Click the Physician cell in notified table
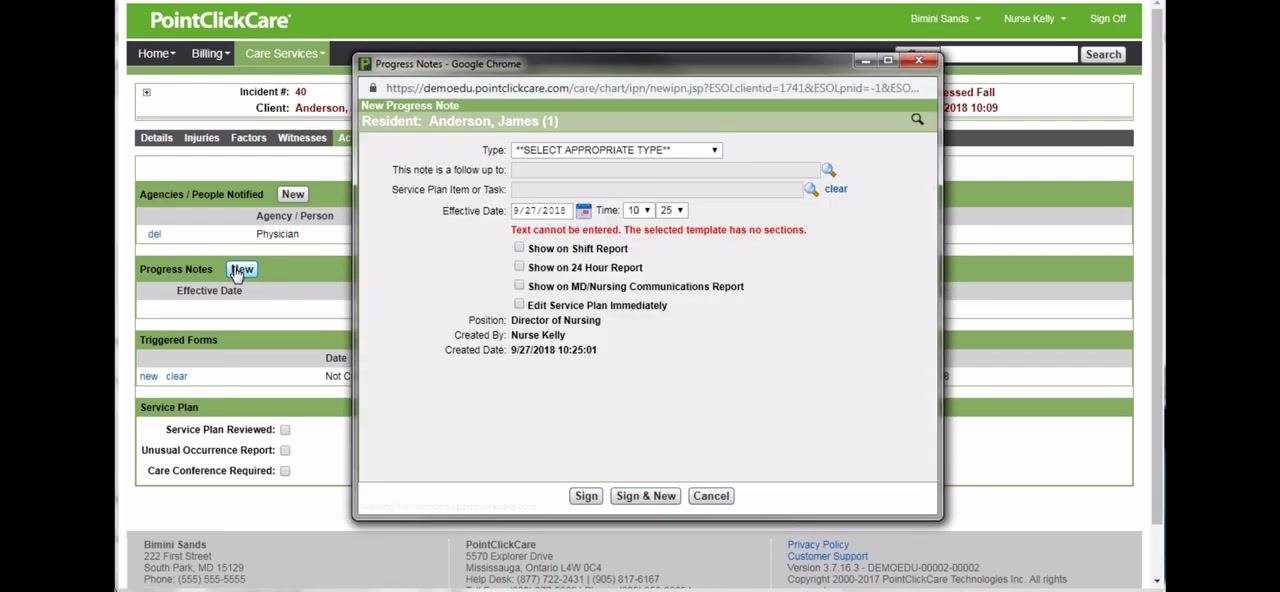 pyautogui.click(x=277, y=234)
